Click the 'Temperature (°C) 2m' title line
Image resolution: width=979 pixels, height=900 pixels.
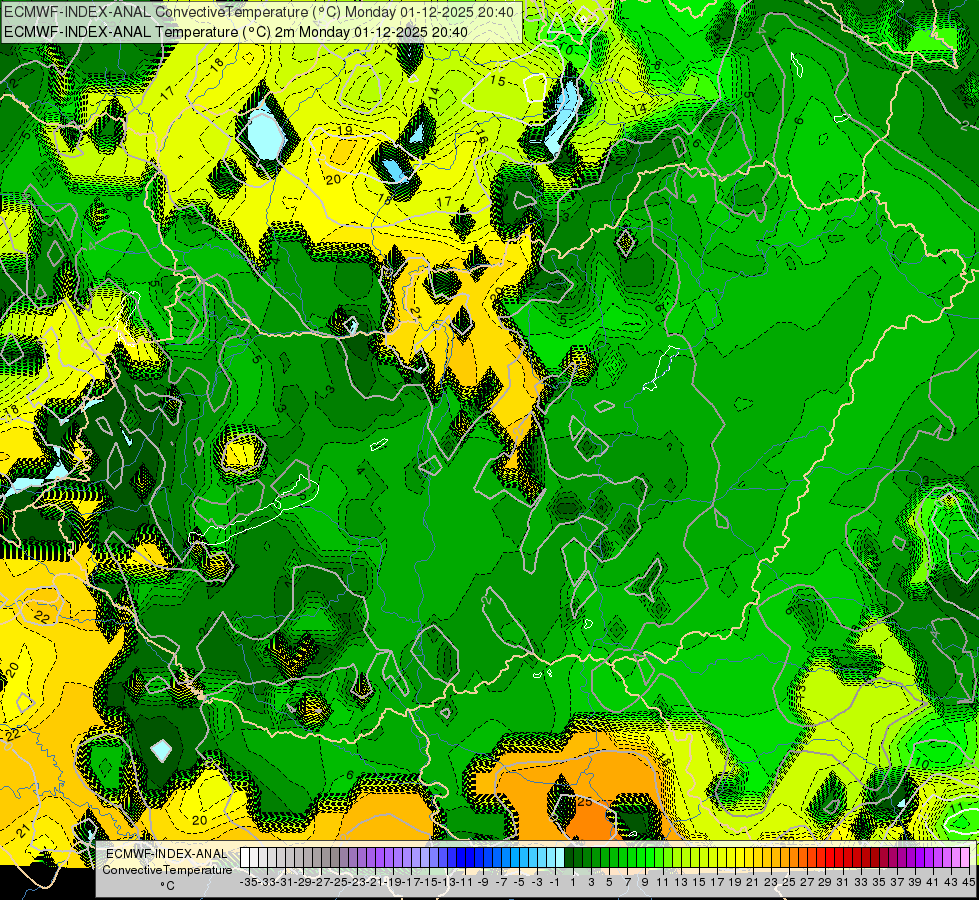(x=235, y=32)
